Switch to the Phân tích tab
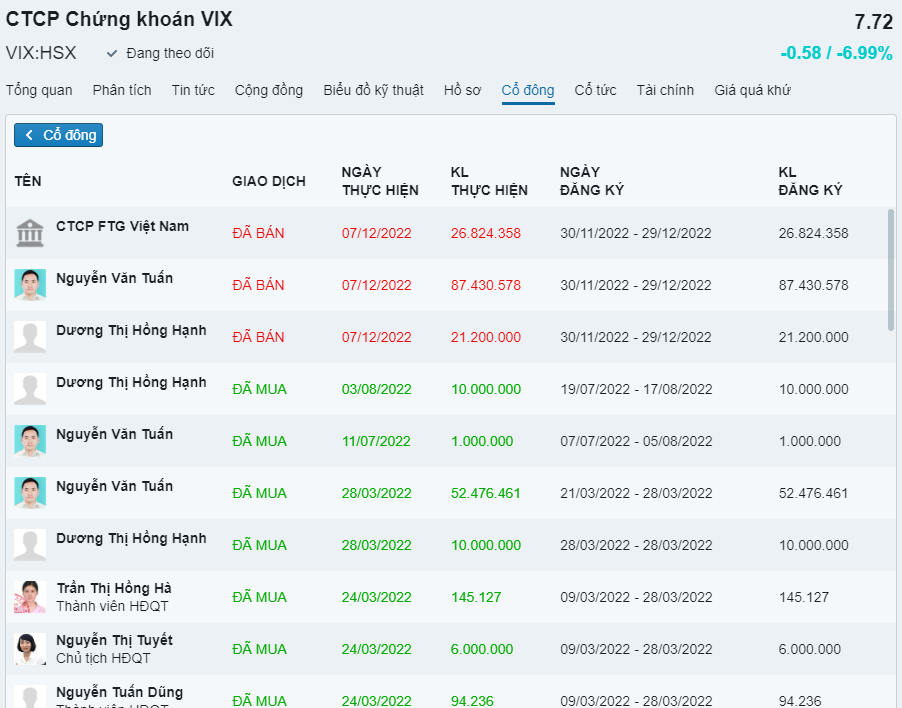Image resolution: width=902 pixels, height=708 pixels. (x=122, y=90)
